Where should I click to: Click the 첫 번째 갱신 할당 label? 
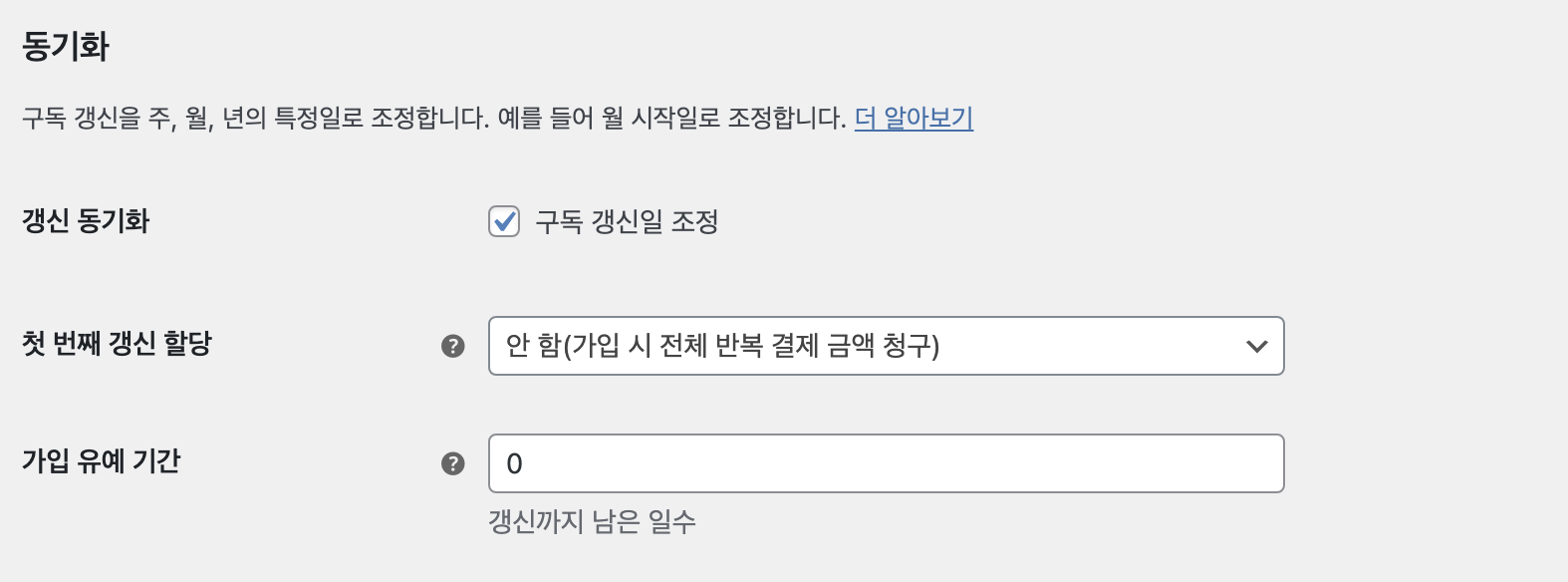(117, 344)
